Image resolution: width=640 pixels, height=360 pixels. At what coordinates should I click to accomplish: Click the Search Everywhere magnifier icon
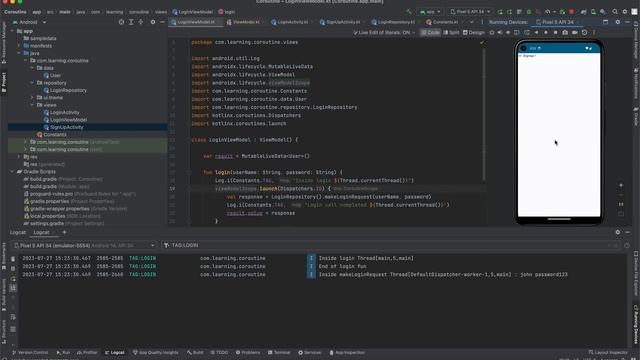tap(615, 12)
